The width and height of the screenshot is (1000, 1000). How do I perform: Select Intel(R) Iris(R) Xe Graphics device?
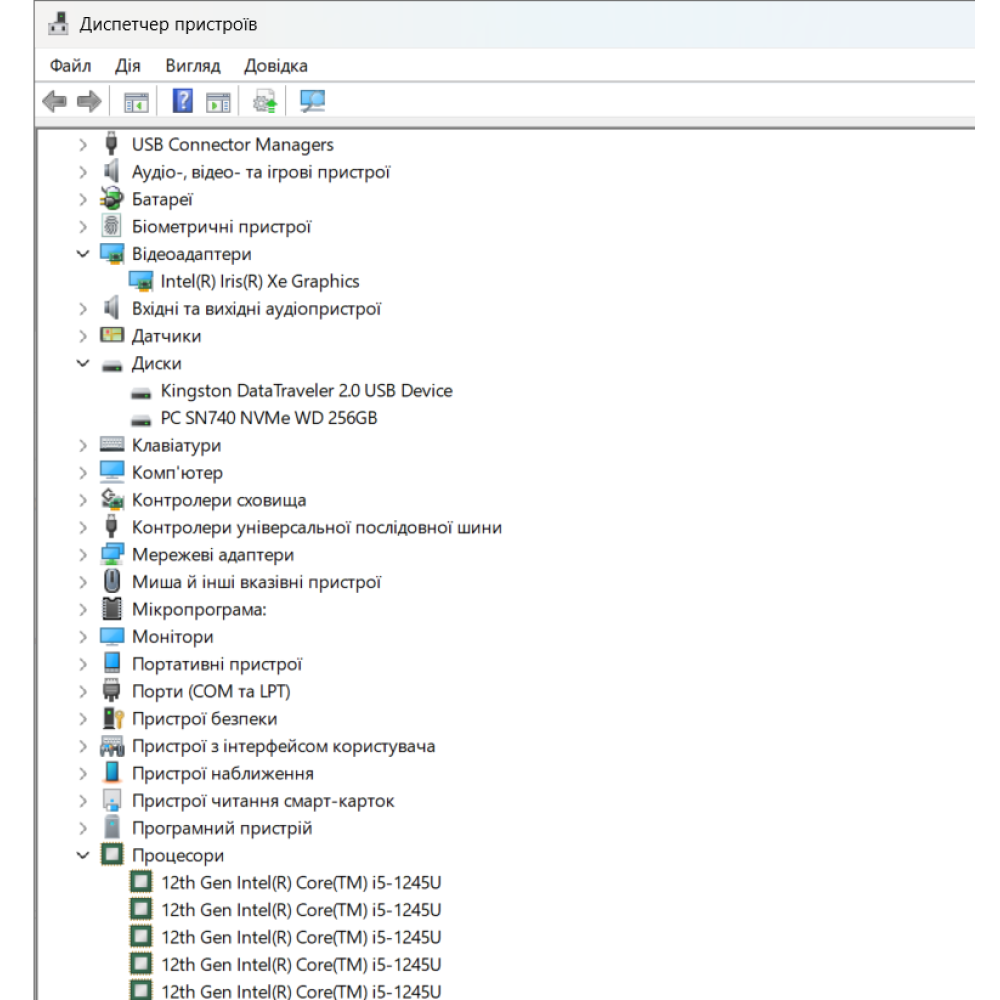click(x=259, y=282)
